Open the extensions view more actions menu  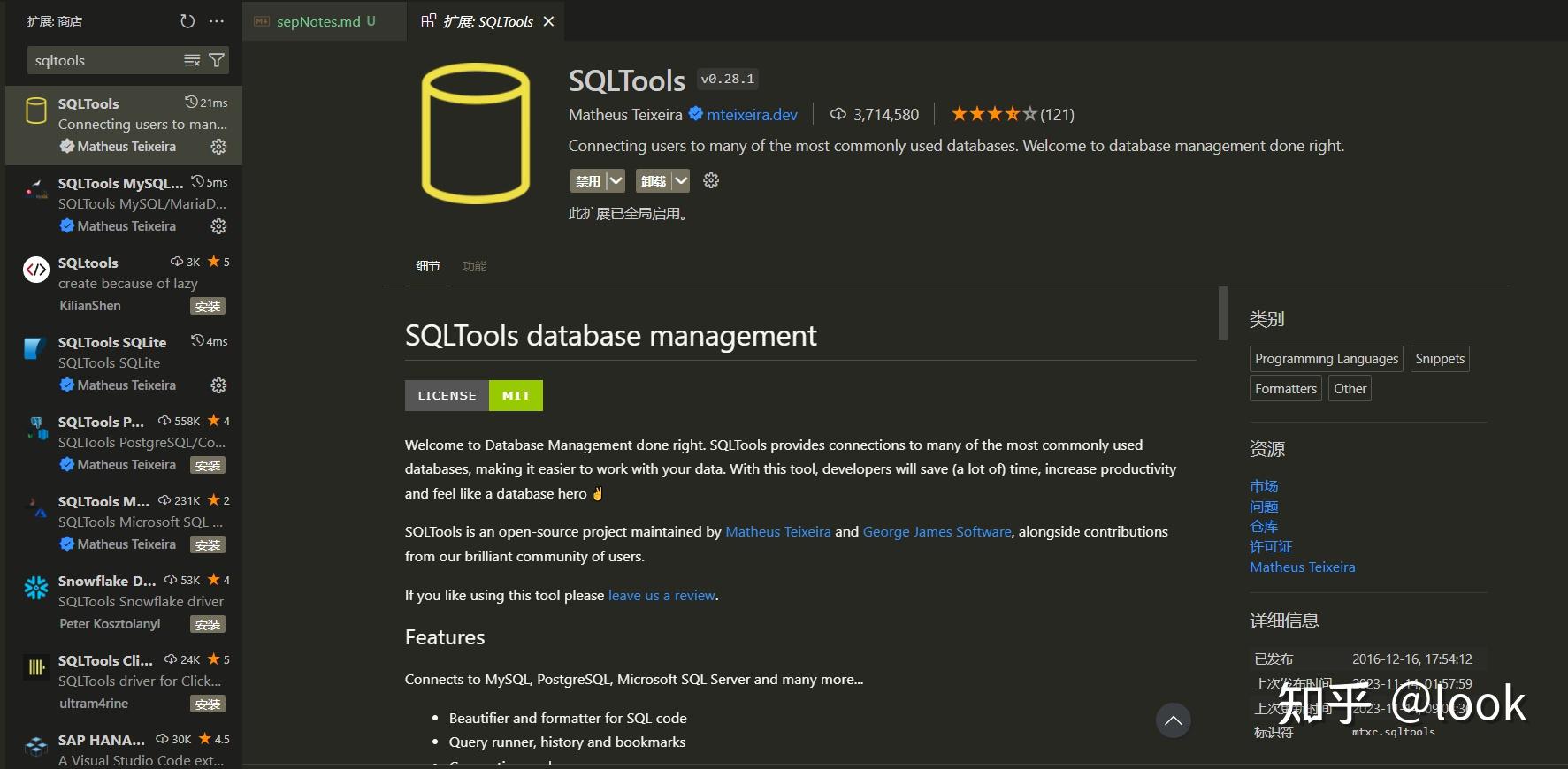click(217, 21)
